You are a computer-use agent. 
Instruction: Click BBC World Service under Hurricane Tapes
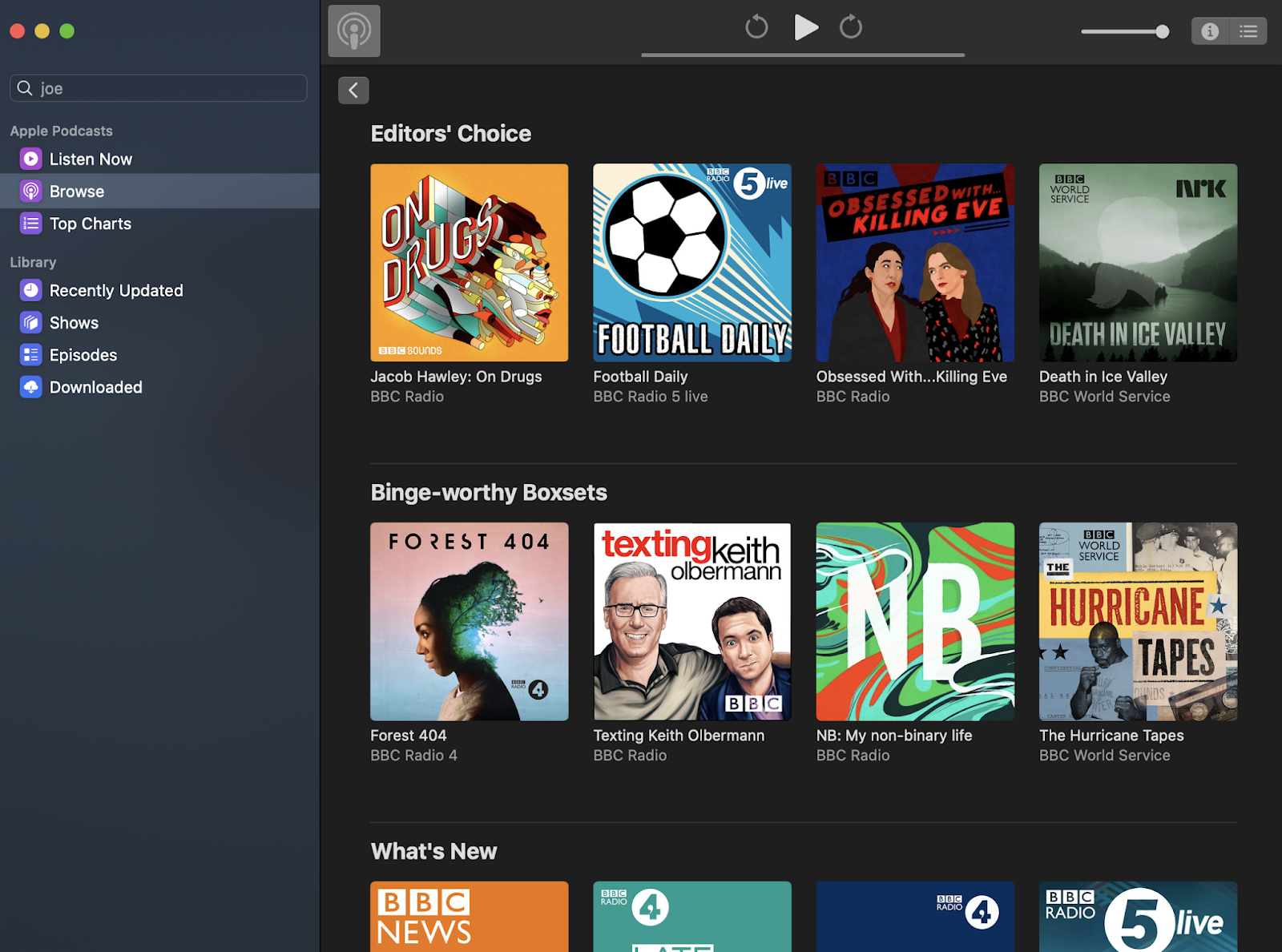pyautogui.click(x=1104, y=756)
